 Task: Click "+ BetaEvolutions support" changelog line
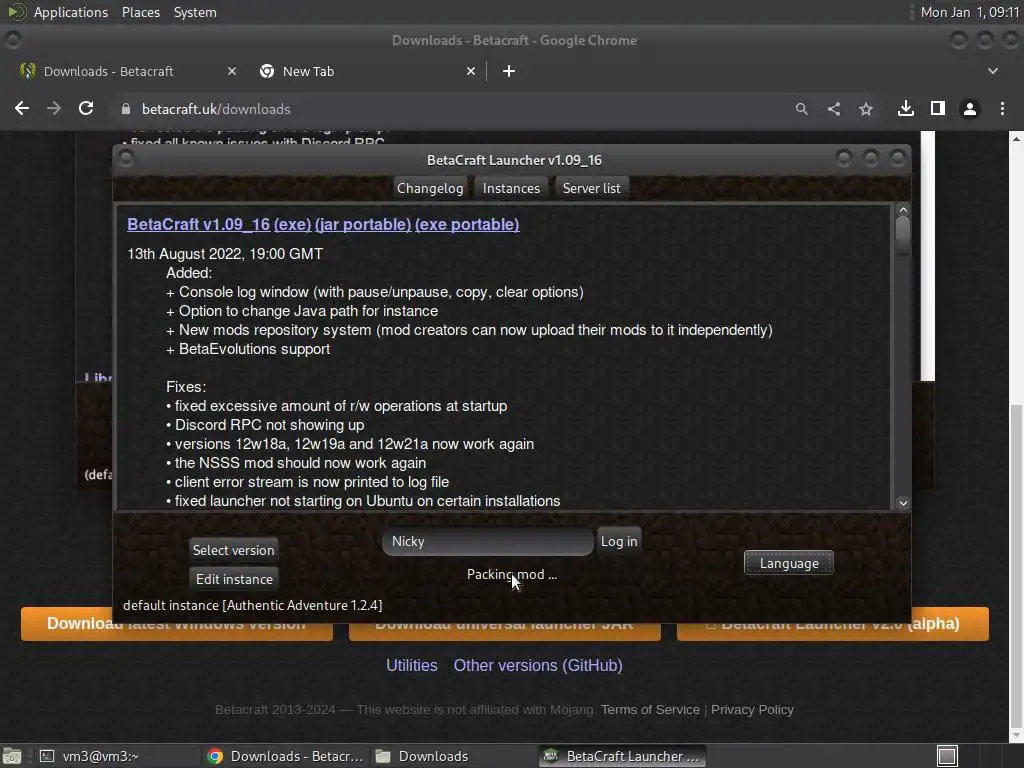pos(248,349)
